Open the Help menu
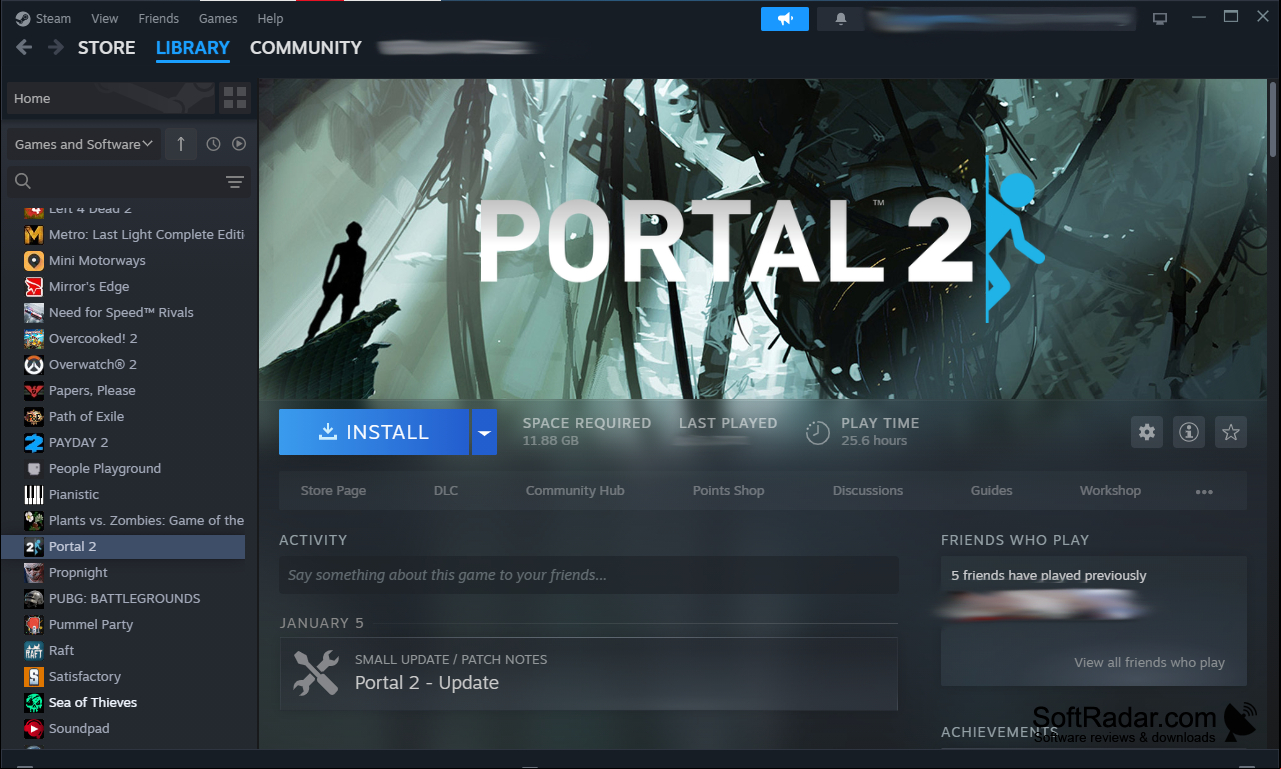 [270, 18]
